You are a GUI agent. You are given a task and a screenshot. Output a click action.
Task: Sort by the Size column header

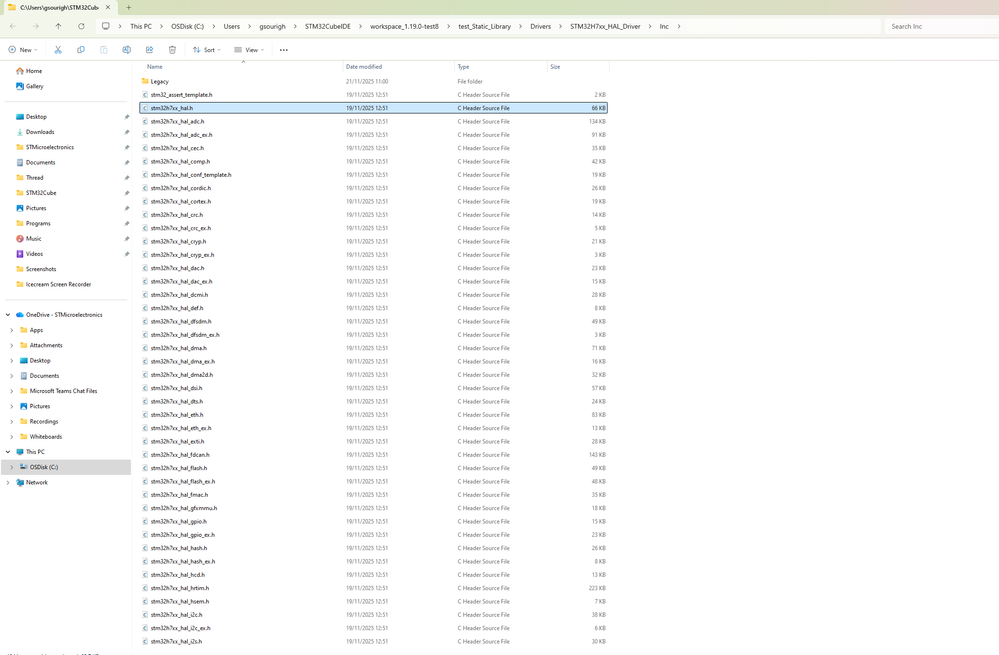(578, 67)
